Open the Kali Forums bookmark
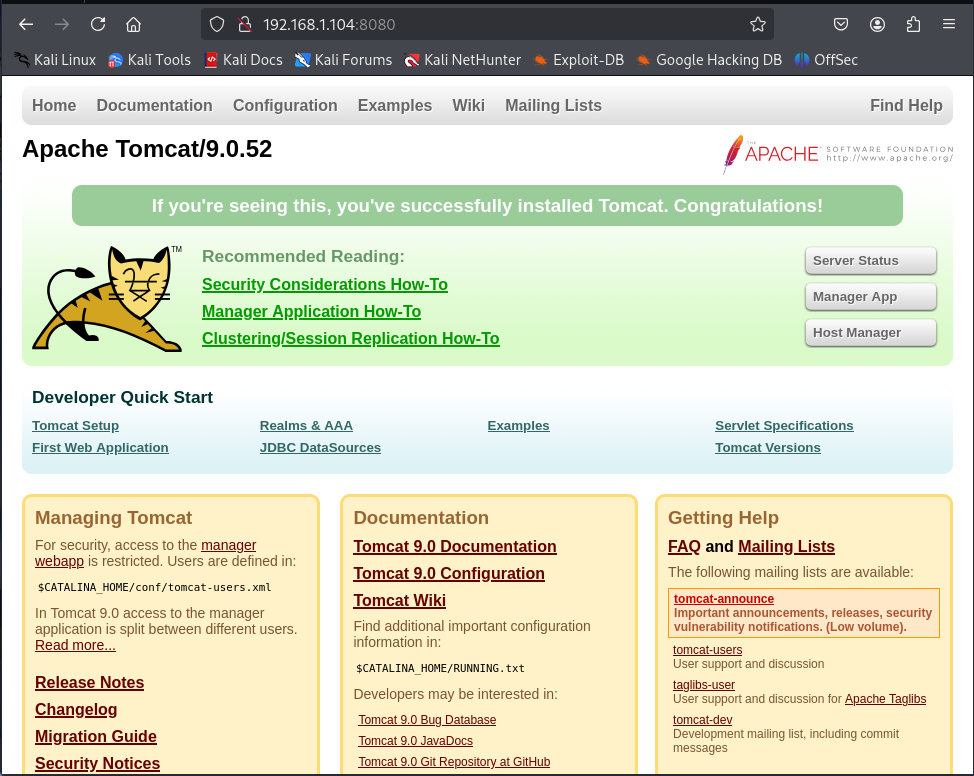Screen dimensions: 974x776 tap(344, 60)
